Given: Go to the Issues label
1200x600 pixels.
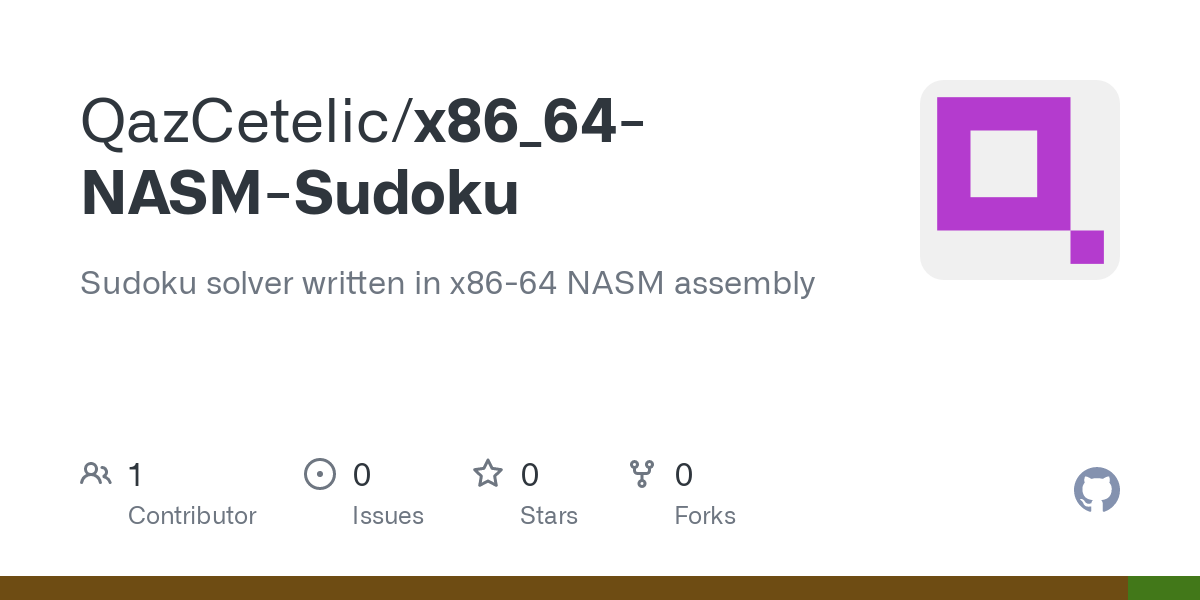Looking at the screenshot, I should 388,516.
